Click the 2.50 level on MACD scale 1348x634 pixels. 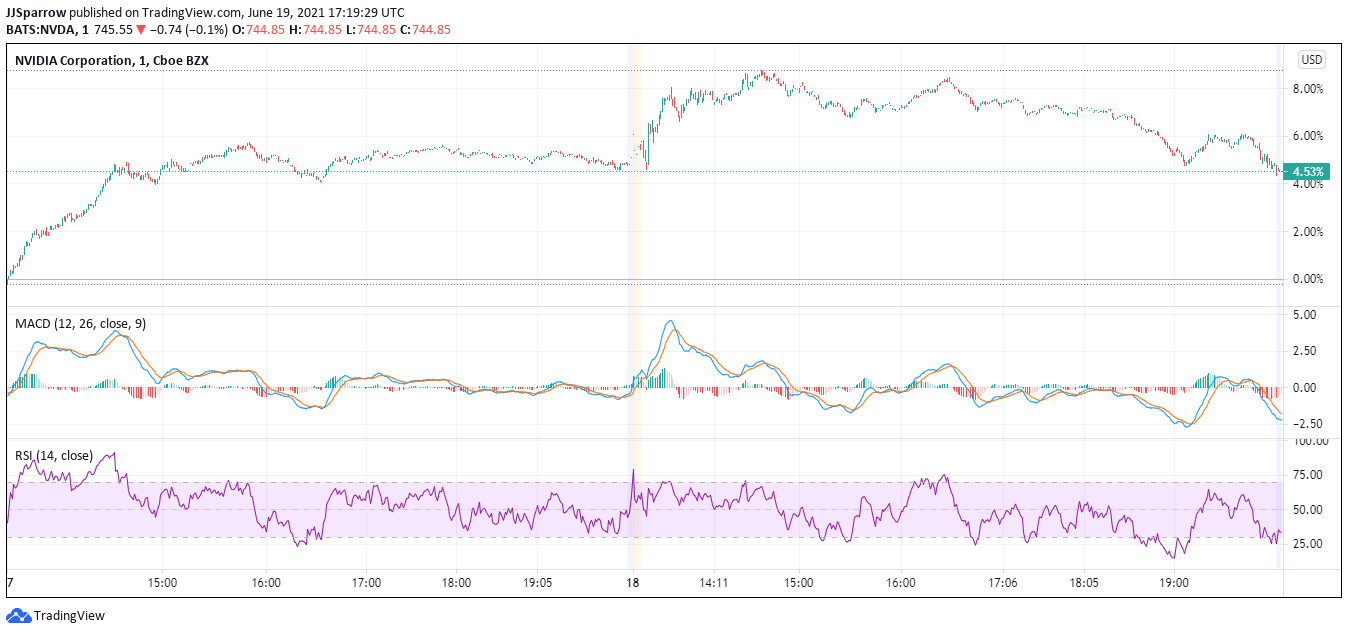click(x=1308, y=351)
